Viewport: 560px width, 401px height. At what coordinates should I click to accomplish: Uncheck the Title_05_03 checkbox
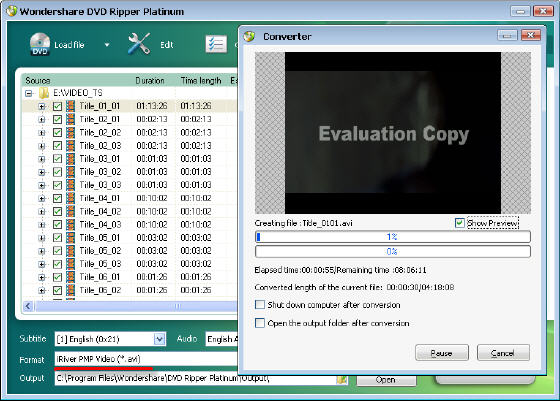pos(57,264)
